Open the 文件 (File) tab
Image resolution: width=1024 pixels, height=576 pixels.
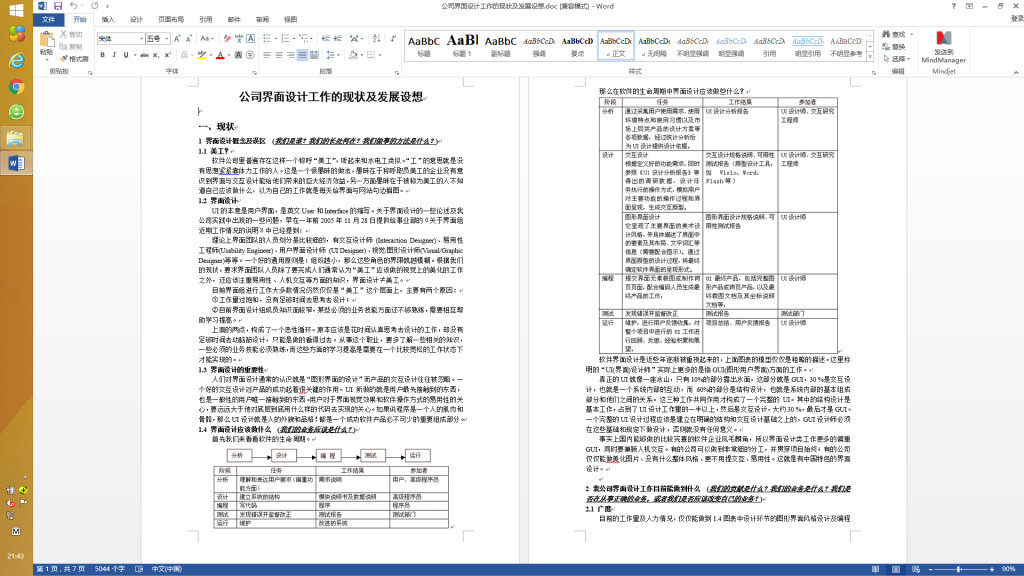pos(48,20)
